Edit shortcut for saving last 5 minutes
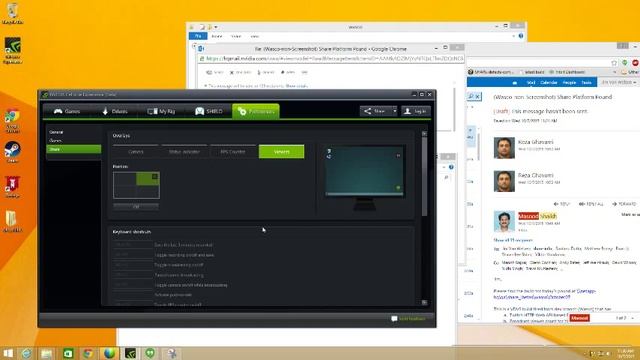The height and width of the screenshot is (360, 640). click(132, 244)
